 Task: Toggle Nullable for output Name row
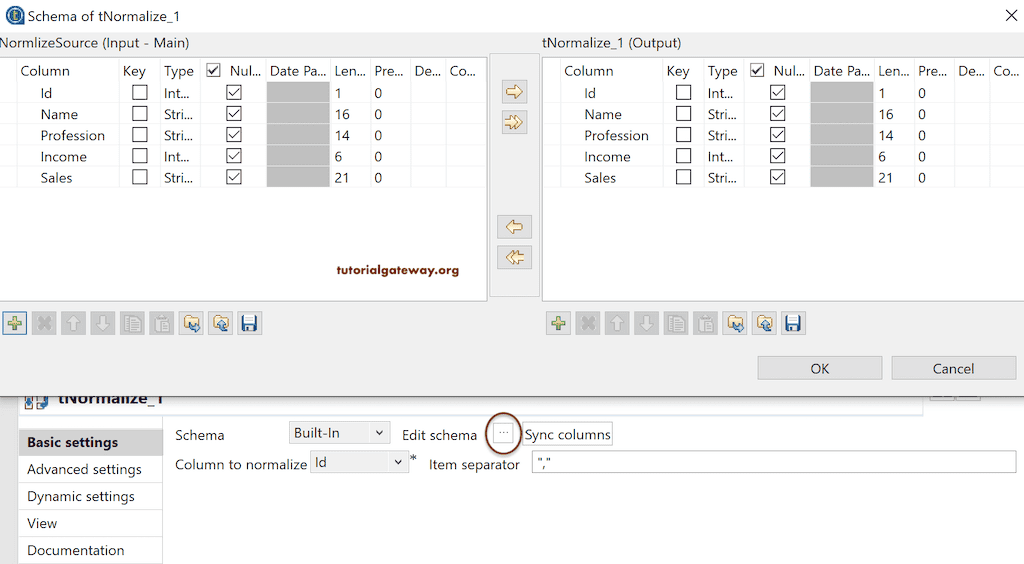pyautogui.click(x=777, y=114)
